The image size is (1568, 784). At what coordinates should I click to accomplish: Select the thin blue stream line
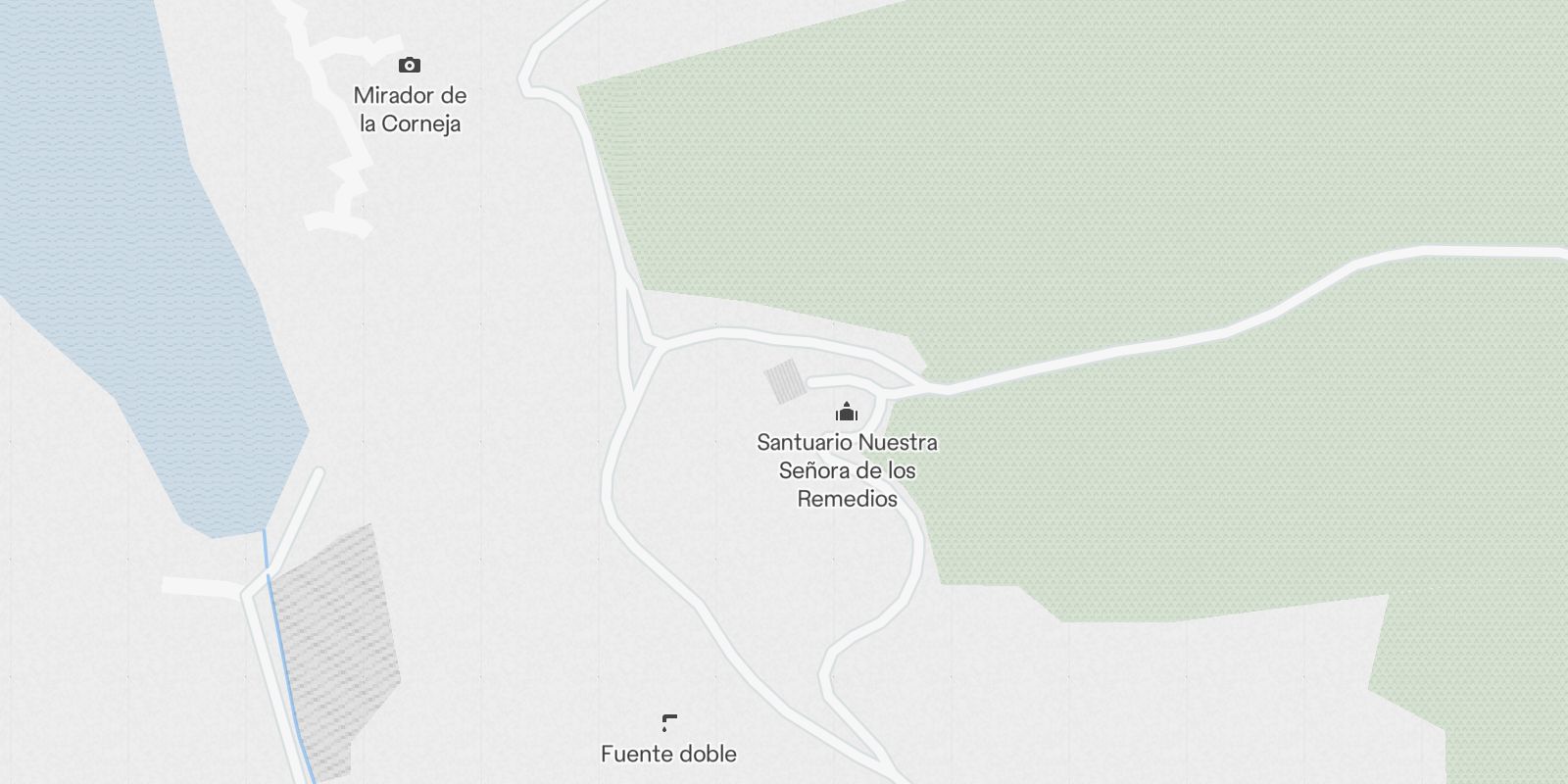(x=284, y=657)
